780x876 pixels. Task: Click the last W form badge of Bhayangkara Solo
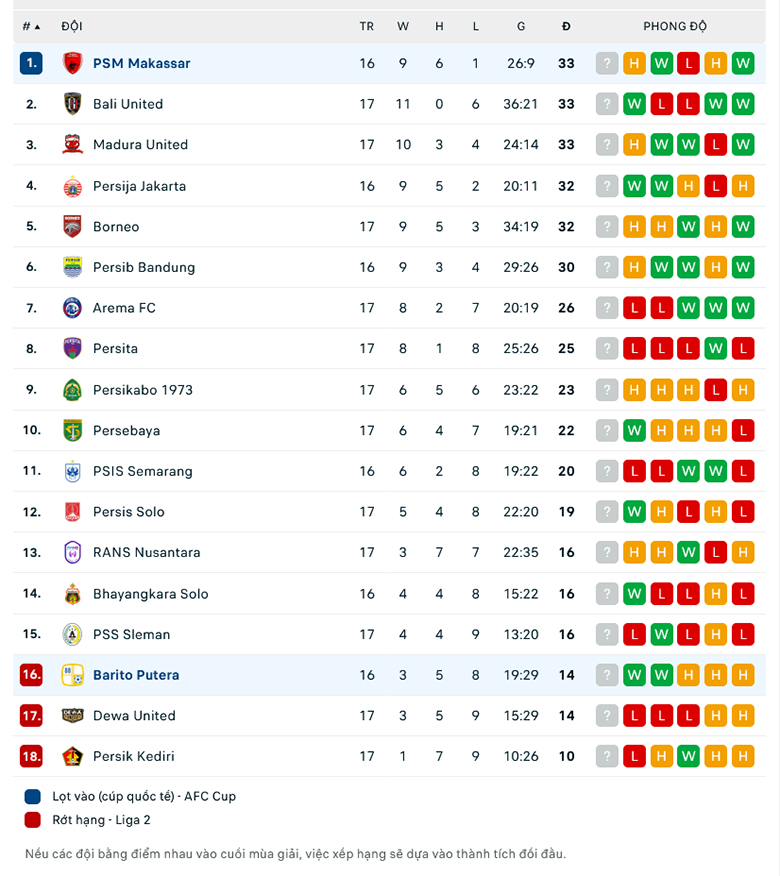tap(634, 593)
